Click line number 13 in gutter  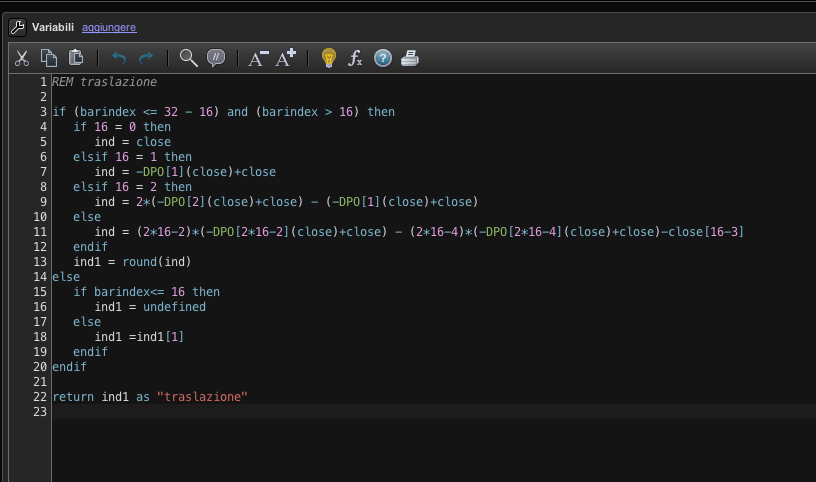click(41, 262)
